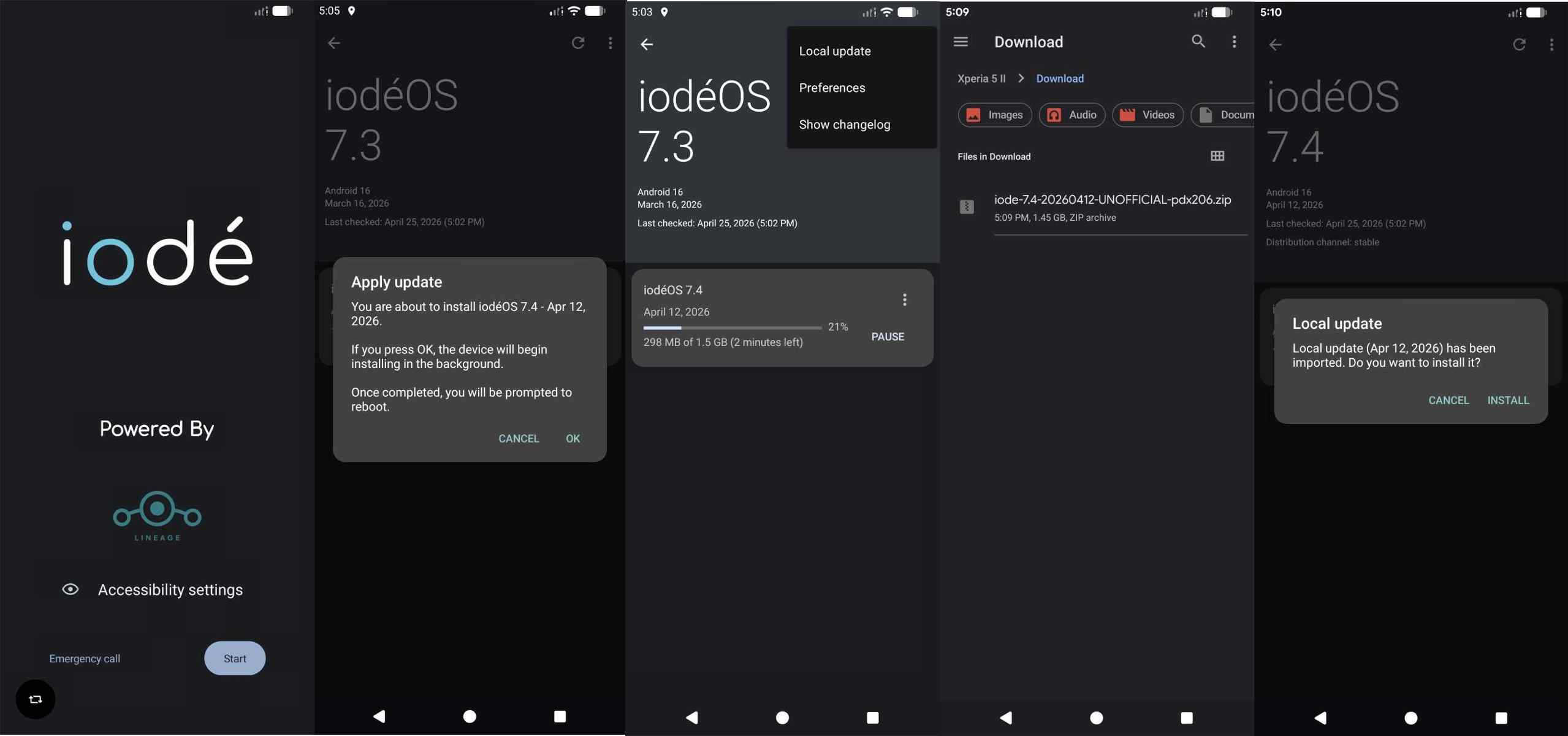Select the Images filter chip
Viewport: 1568px width, 736px height.
pyautogui.click(x=994, y=115)
